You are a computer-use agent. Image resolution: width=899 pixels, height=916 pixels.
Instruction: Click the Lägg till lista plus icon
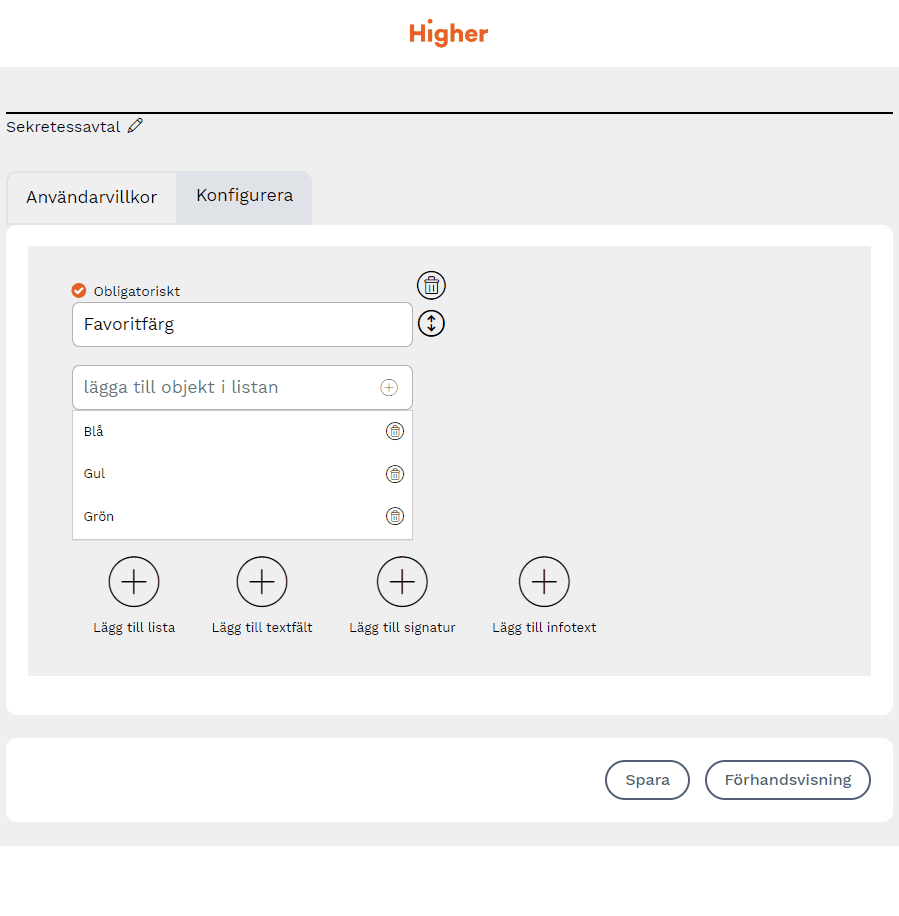click(134, 582)
